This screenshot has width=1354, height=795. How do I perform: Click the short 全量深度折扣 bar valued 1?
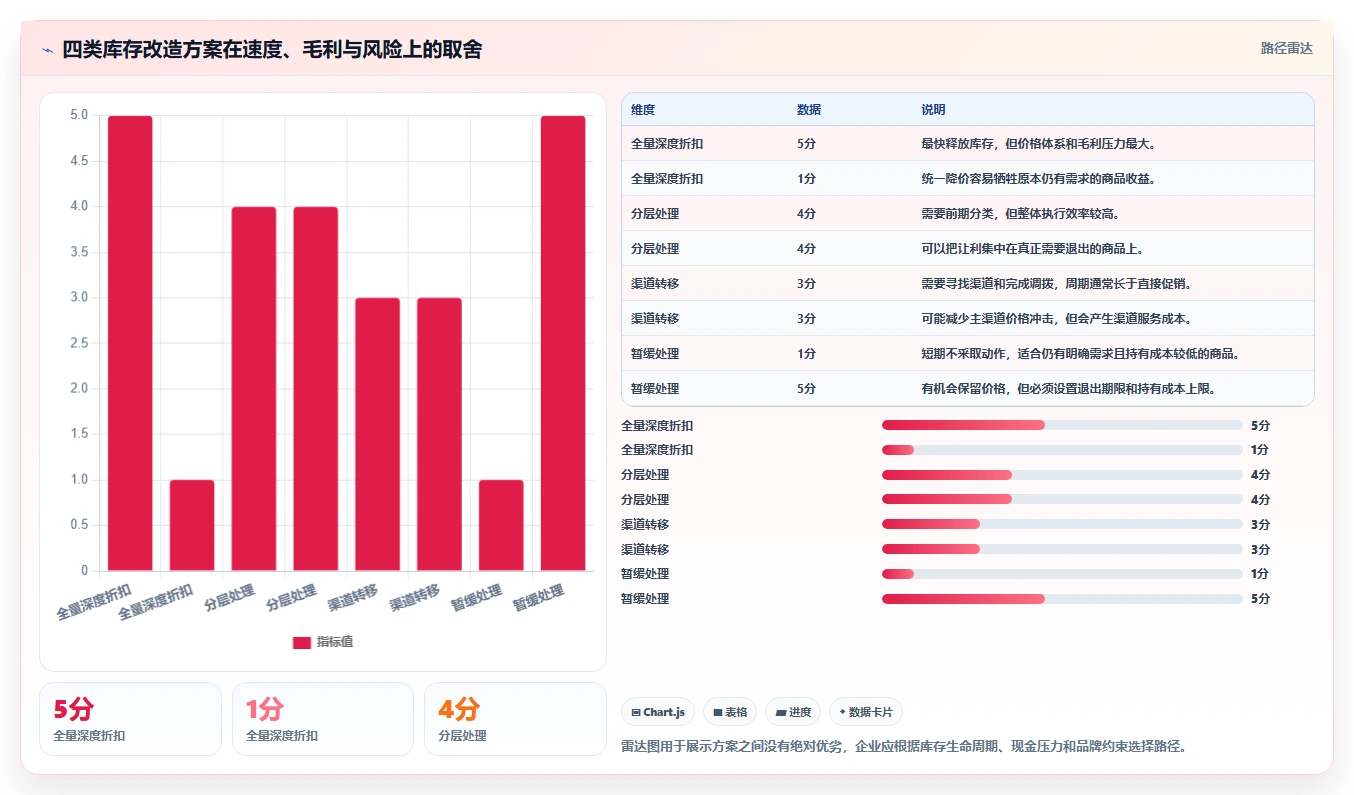192,525
